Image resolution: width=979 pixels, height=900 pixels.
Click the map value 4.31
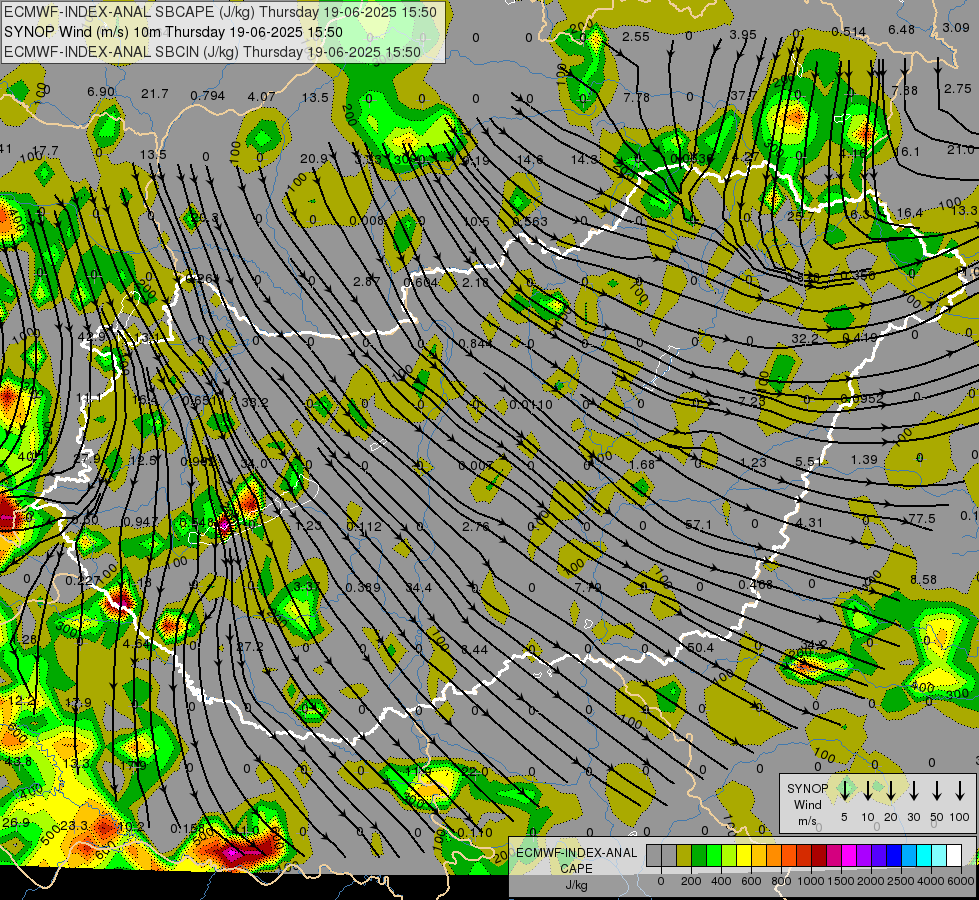(x=809, y=522)
